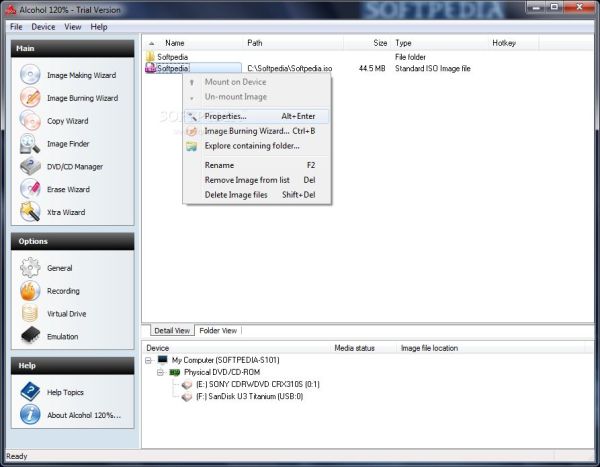Click the Ready status bar text
600x467 pixels.
coord(17,456)
